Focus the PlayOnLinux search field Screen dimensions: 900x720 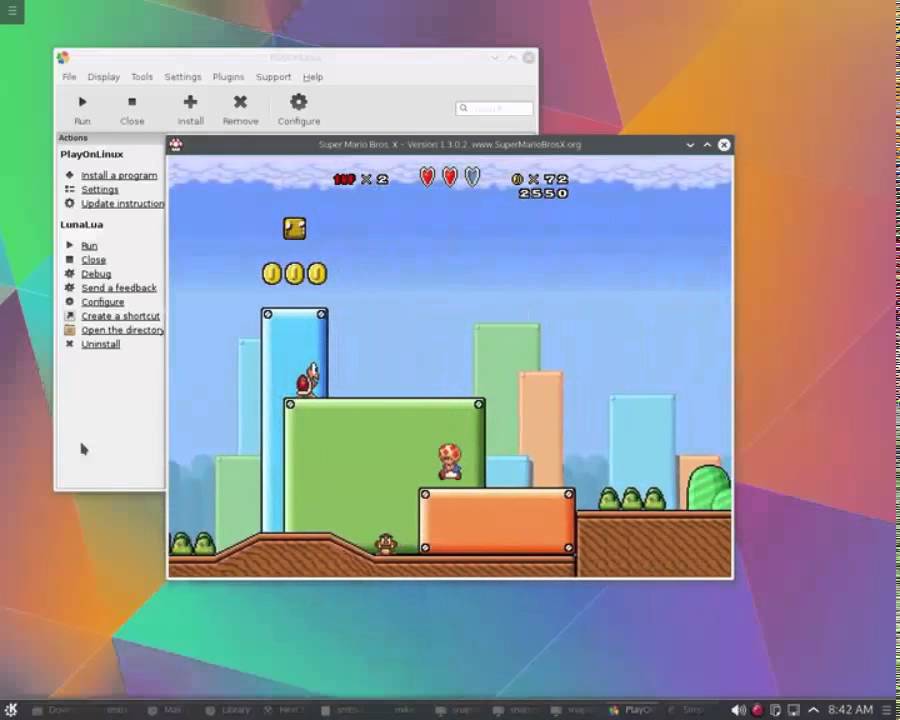click(x=494, y=108)
